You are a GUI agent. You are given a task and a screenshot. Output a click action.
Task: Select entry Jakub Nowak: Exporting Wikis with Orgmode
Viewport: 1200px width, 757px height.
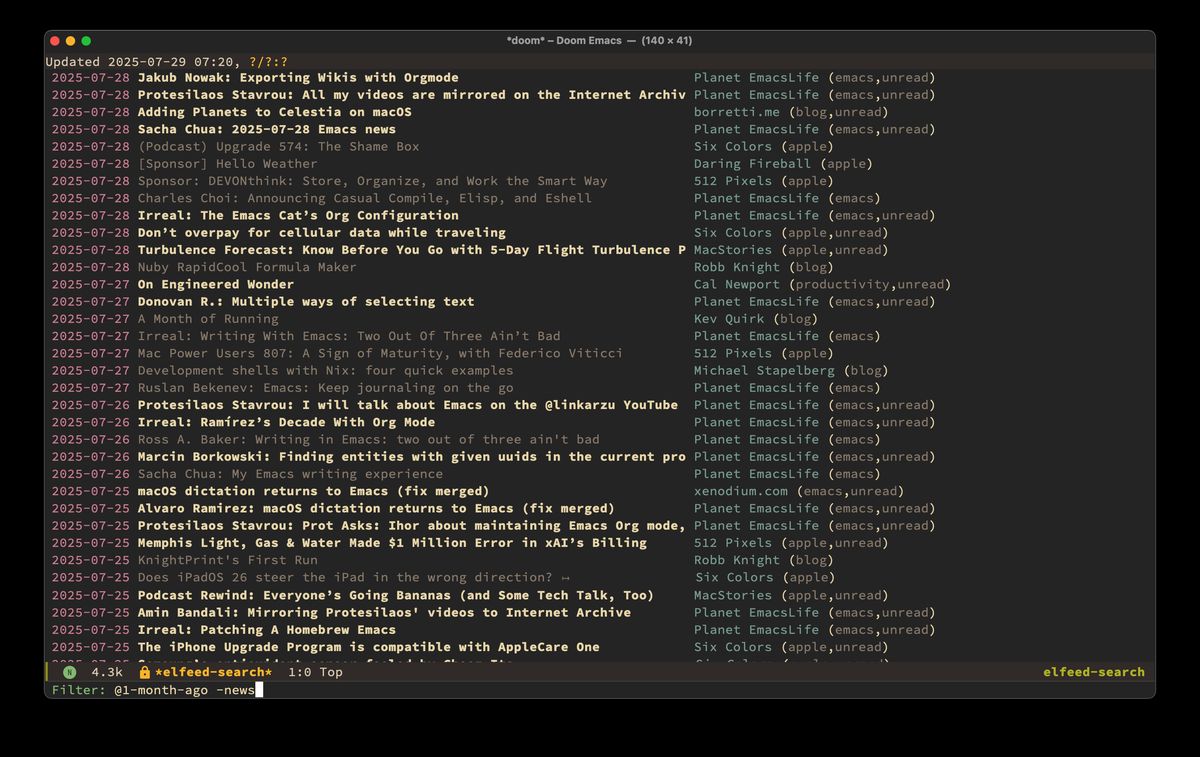click(x=298, y=78)
